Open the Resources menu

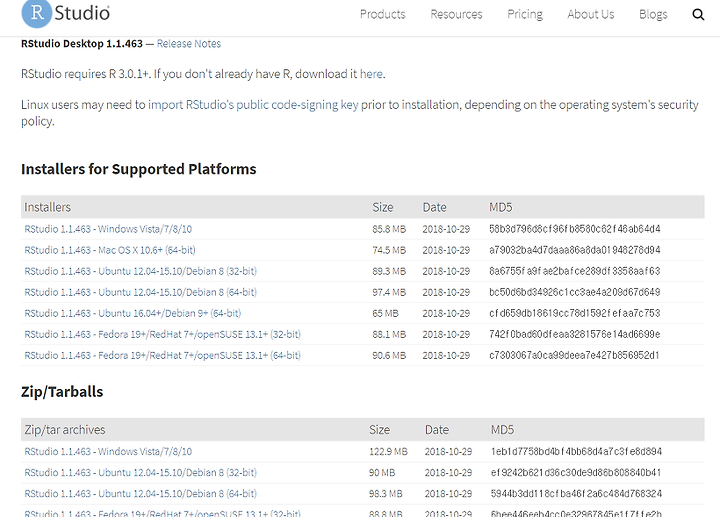tap(456, 14)
